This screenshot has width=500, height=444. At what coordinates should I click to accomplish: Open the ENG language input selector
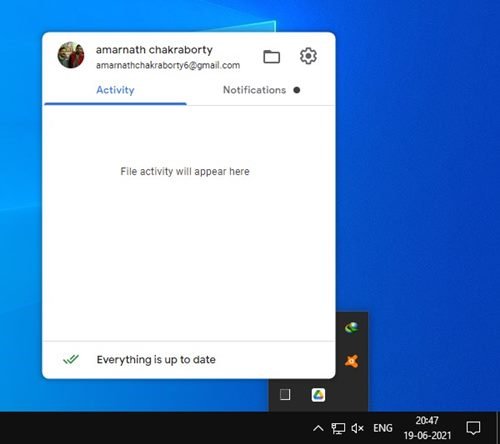pos(383,428)
